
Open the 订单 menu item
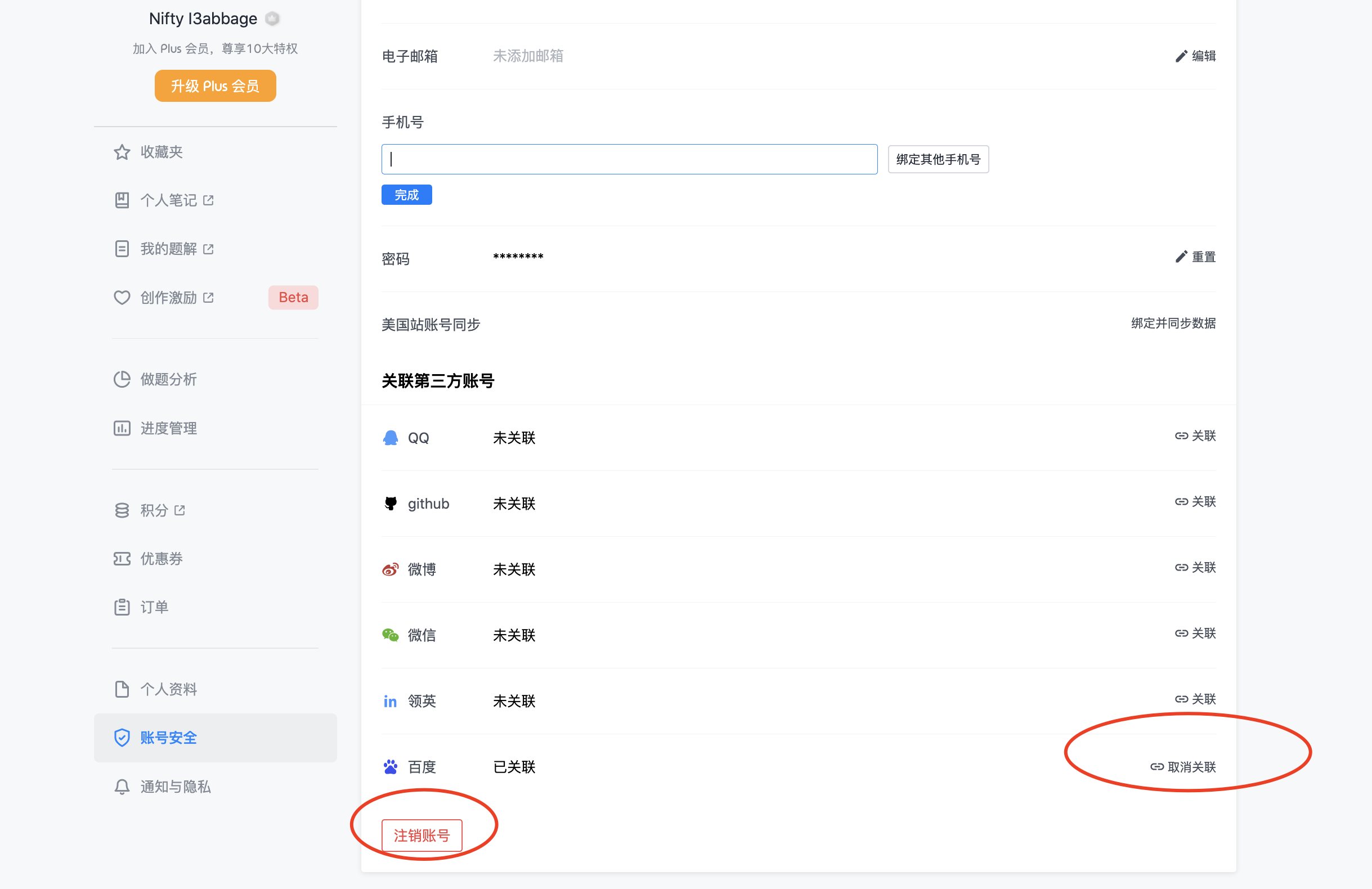coord(154,607)
